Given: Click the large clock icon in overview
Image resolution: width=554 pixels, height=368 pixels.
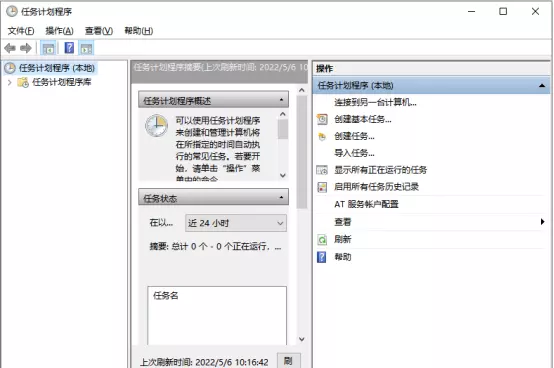Looking at the screenshot, I should pyautogui.click(x=157, y=125).
